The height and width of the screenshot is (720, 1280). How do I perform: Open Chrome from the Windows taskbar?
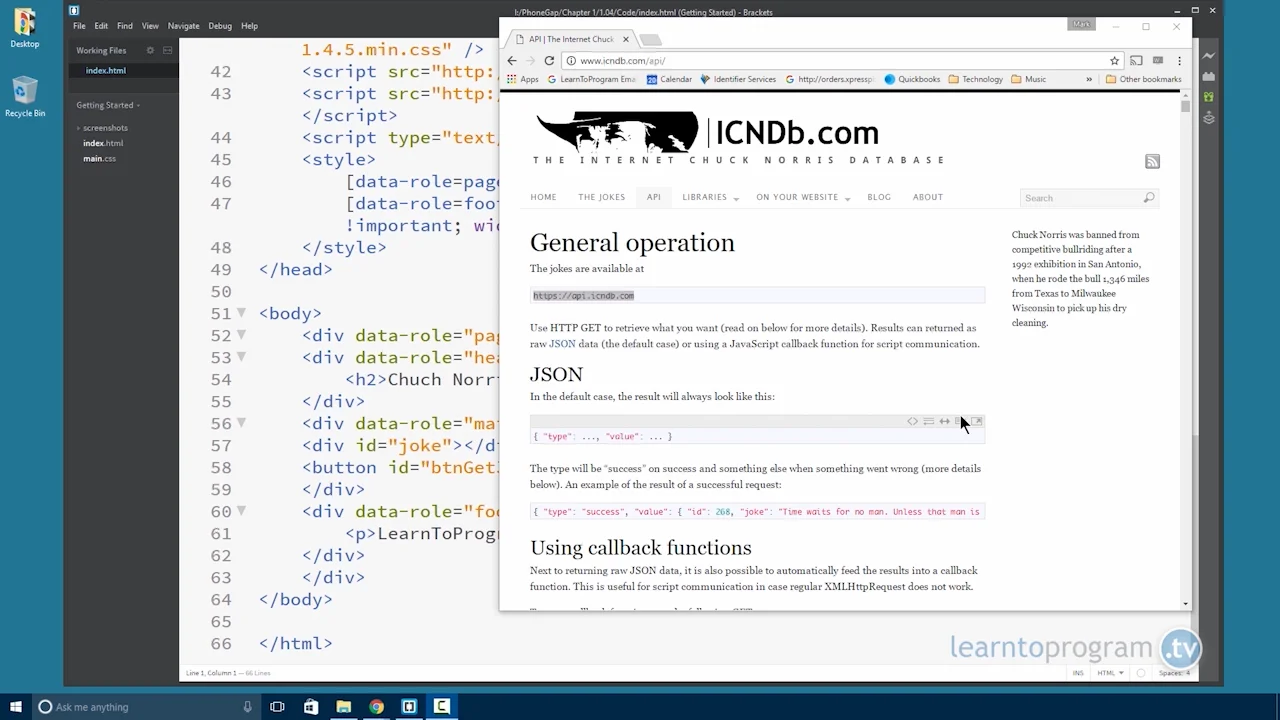coord(376,707)
